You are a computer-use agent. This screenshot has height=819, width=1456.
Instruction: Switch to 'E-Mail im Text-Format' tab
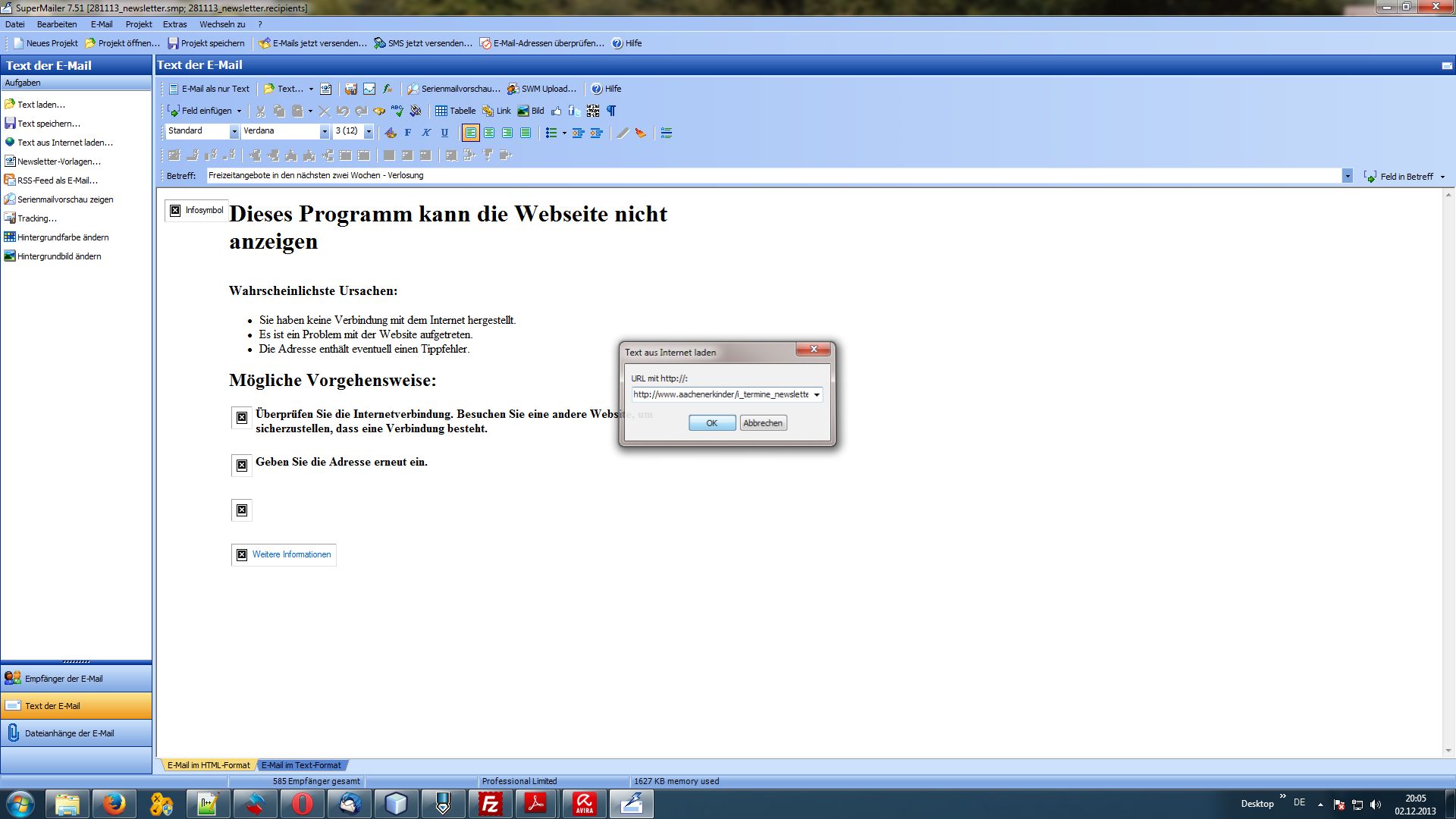[301, 765]
